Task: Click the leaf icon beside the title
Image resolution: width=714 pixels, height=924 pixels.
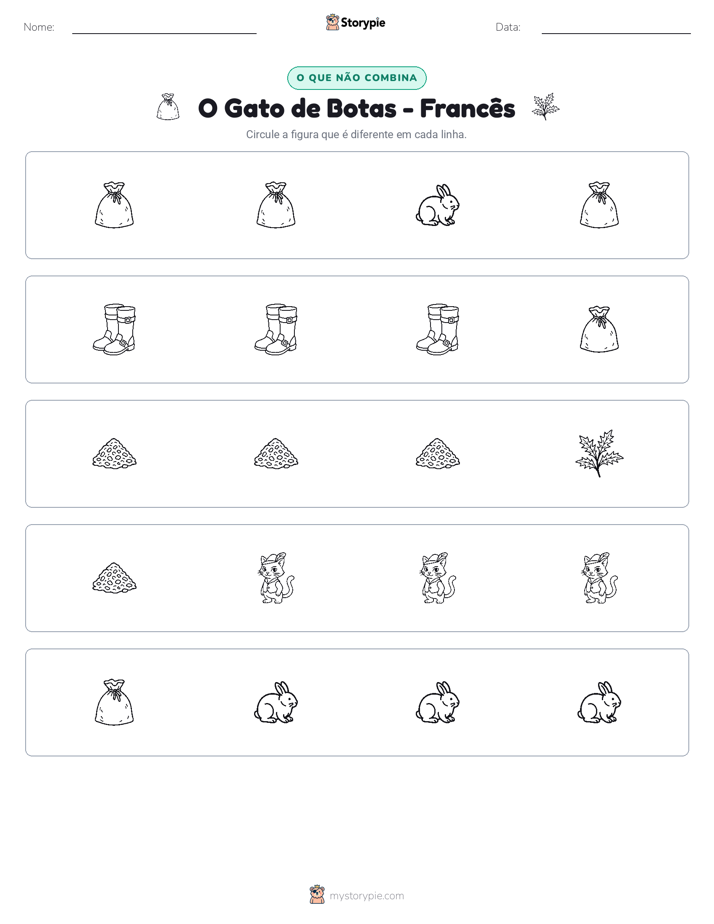Action: (546, 107)
